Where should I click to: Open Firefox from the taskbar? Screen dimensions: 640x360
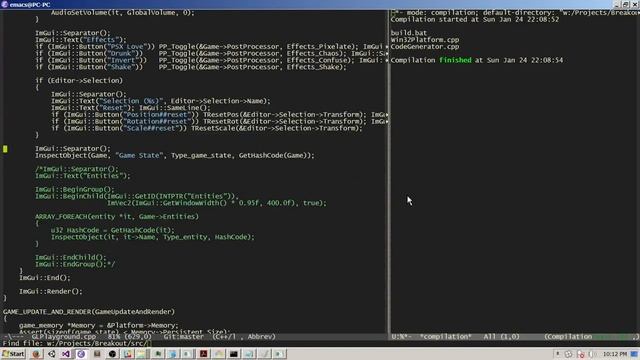[36, 354]
